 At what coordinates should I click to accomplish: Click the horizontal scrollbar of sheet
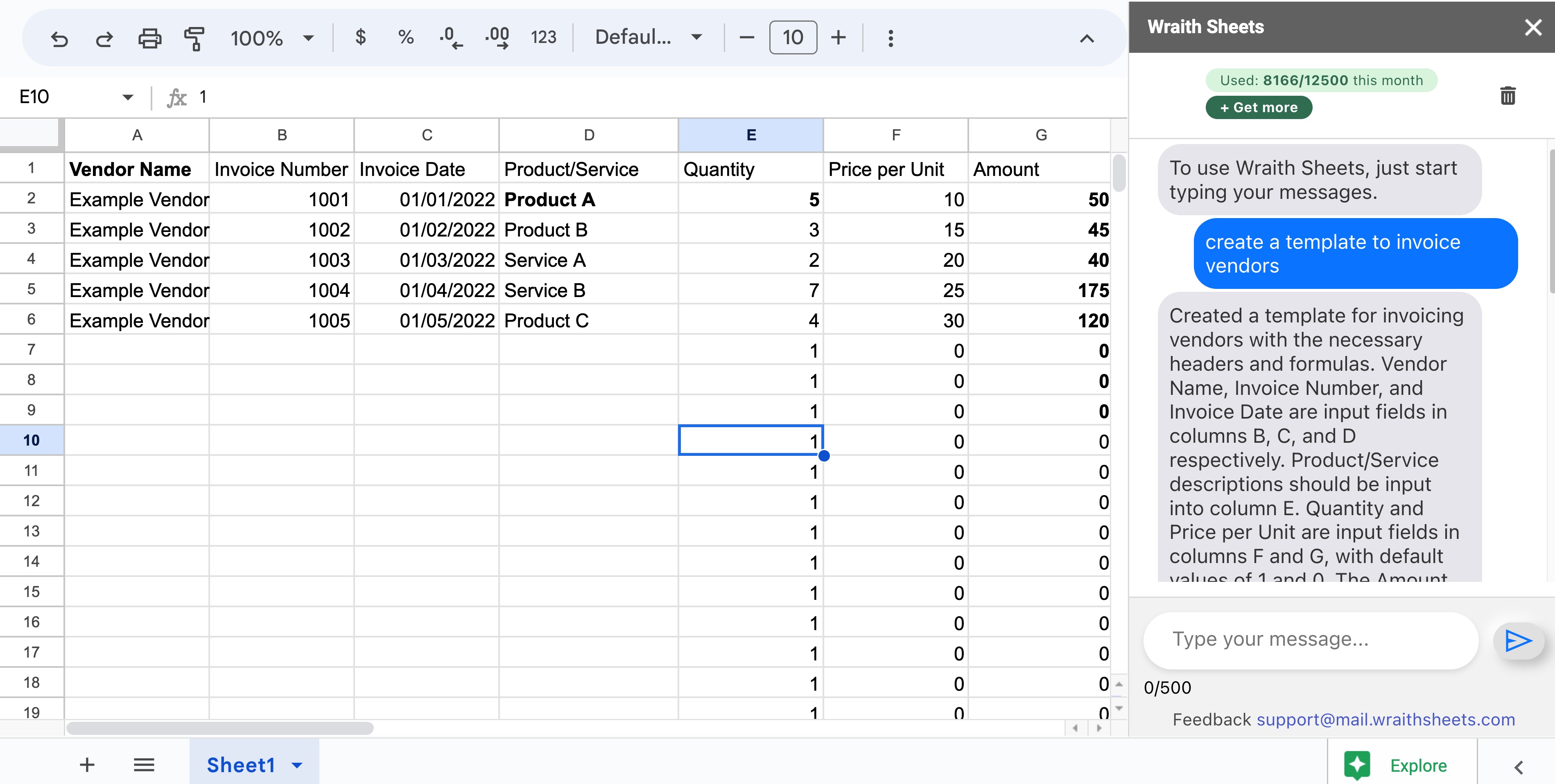(x=220, y=728)
